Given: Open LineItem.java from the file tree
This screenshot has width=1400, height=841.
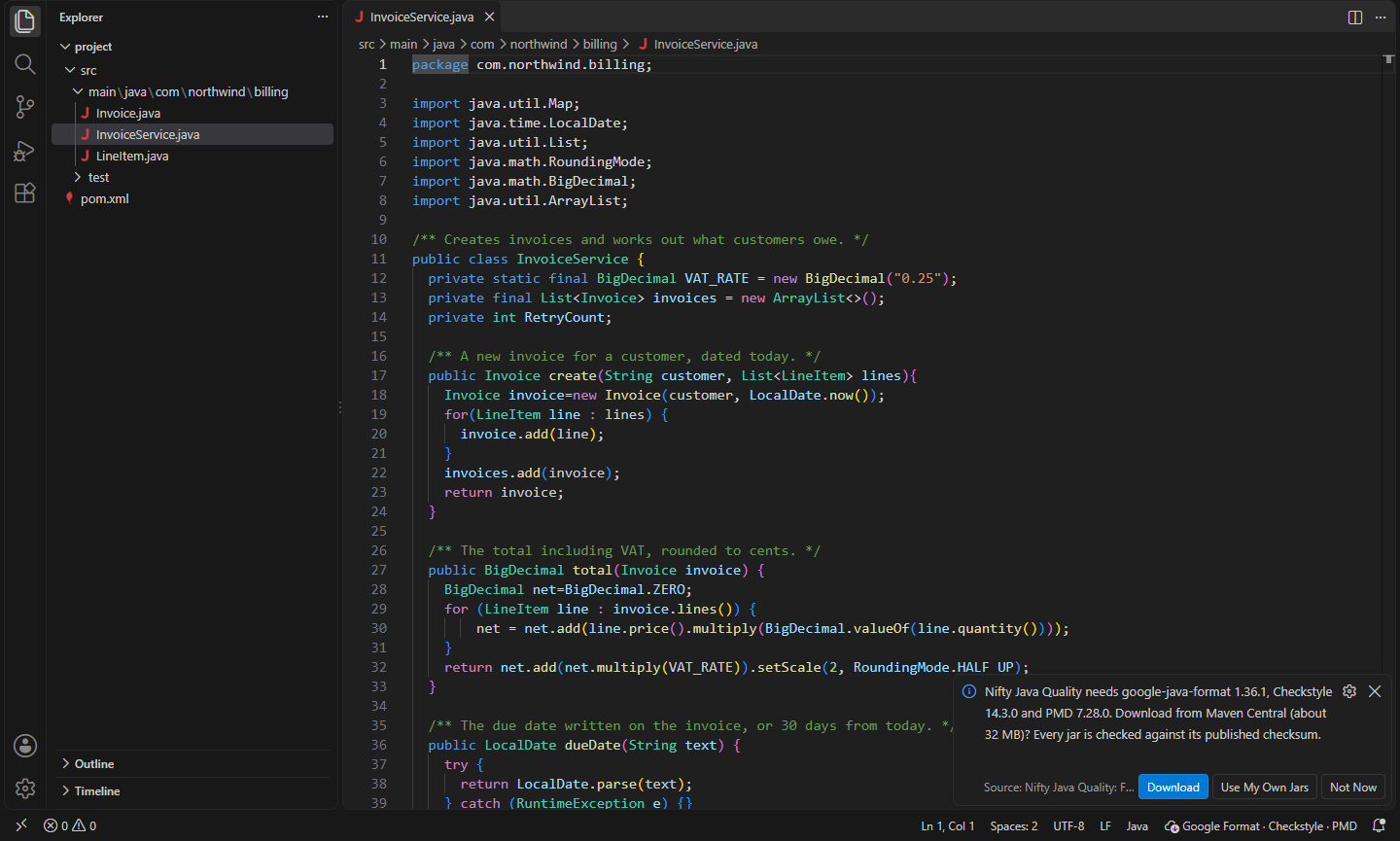Looking at the screenshot, I should point(192,156).
